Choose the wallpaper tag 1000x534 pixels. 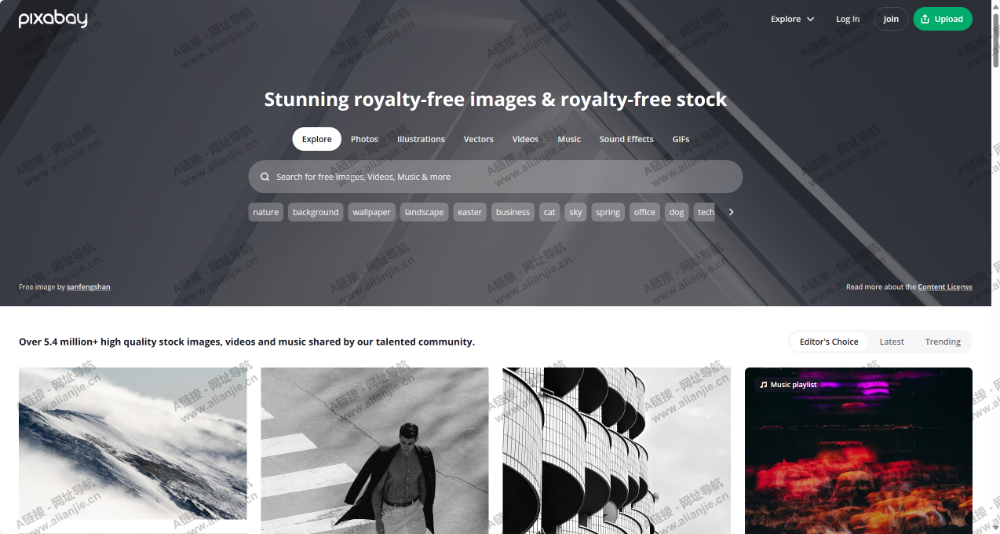click(371, 212)
